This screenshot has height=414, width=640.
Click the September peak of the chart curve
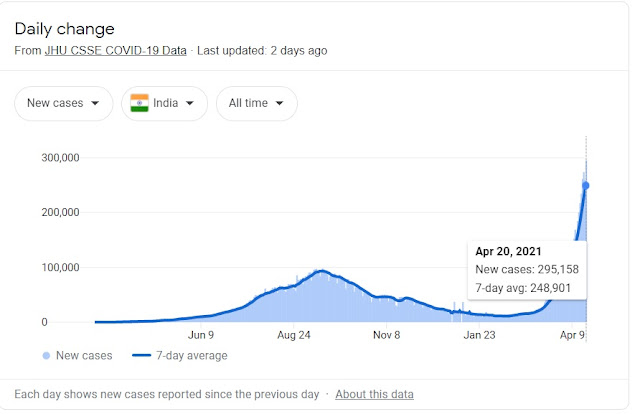pos(322,271)
